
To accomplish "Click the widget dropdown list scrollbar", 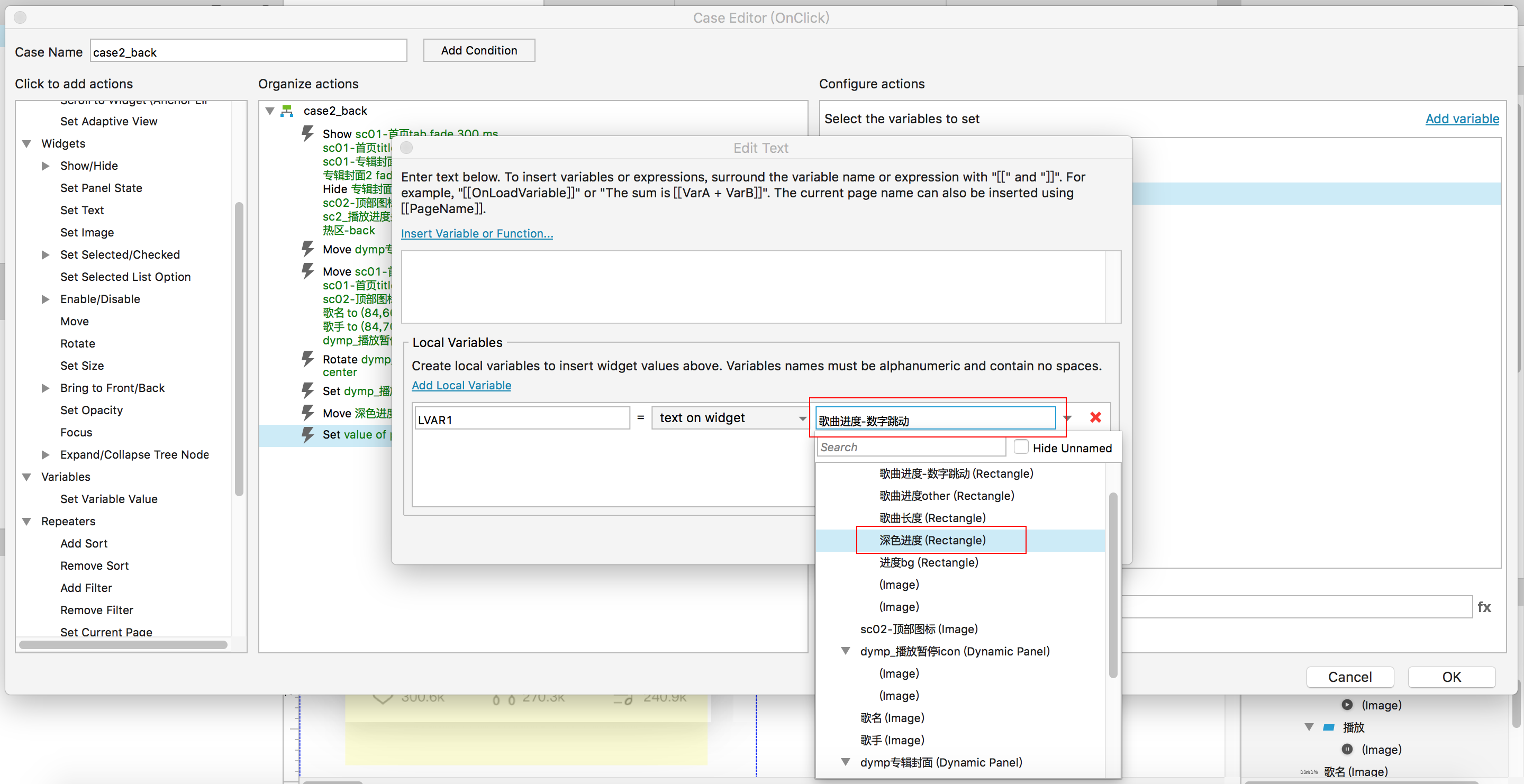I will click(x=1112, y=584).
